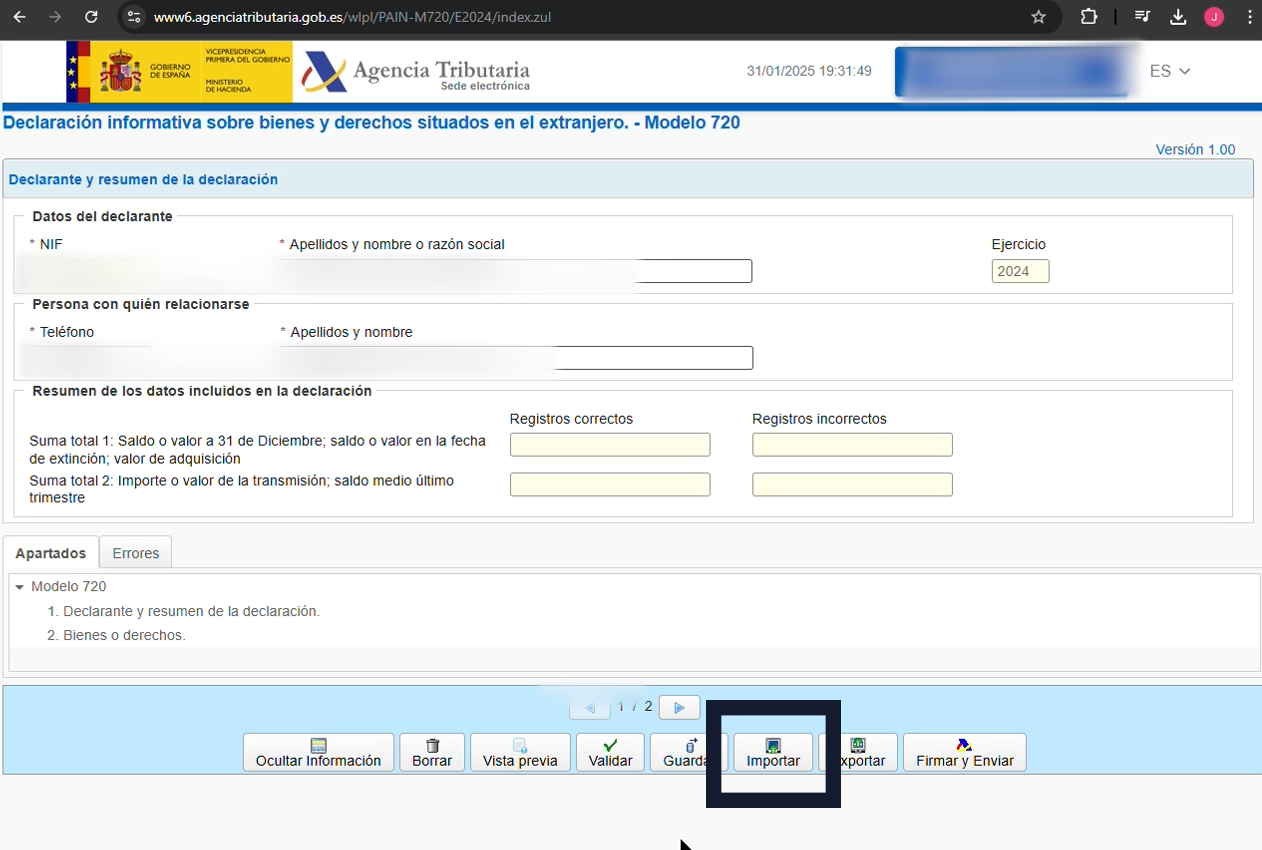This screenshot has width=1262, height=850.
Task: Reload the page in browser
Action: [x=91, y=17]
